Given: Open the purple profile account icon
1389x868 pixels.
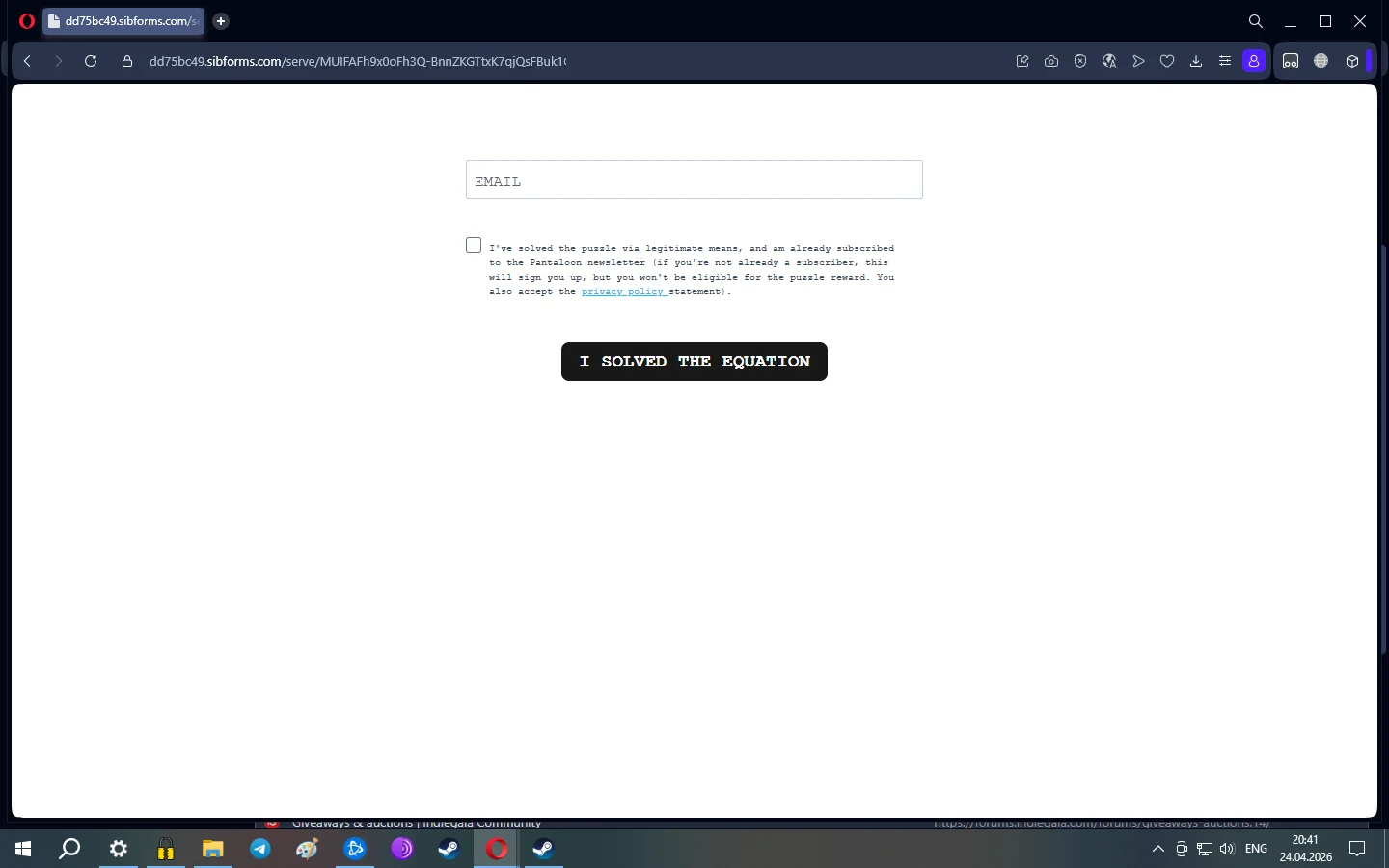Looking at the screenshot, I should [1254, 61].
